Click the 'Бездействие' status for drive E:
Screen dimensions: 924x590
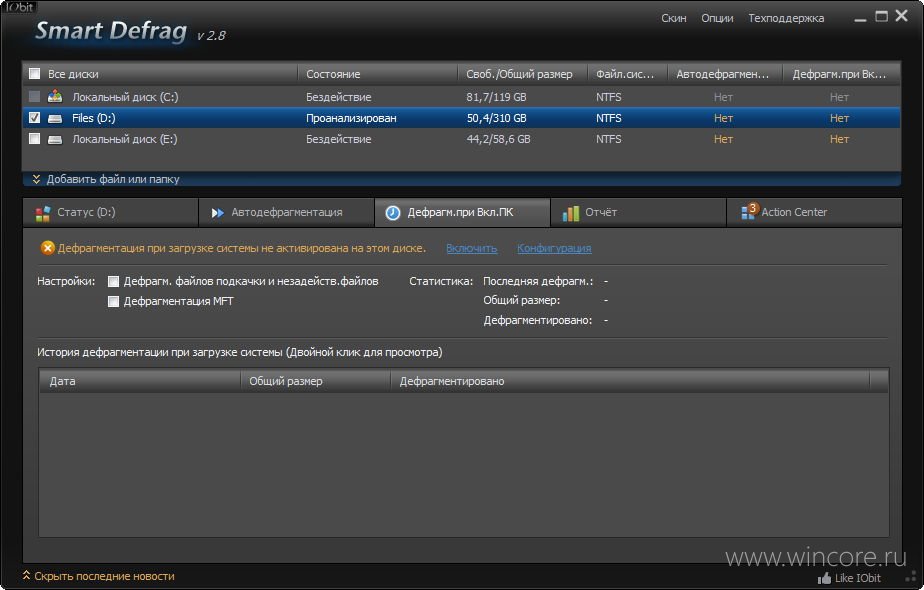pyautogui.click(x=338, y=139)
